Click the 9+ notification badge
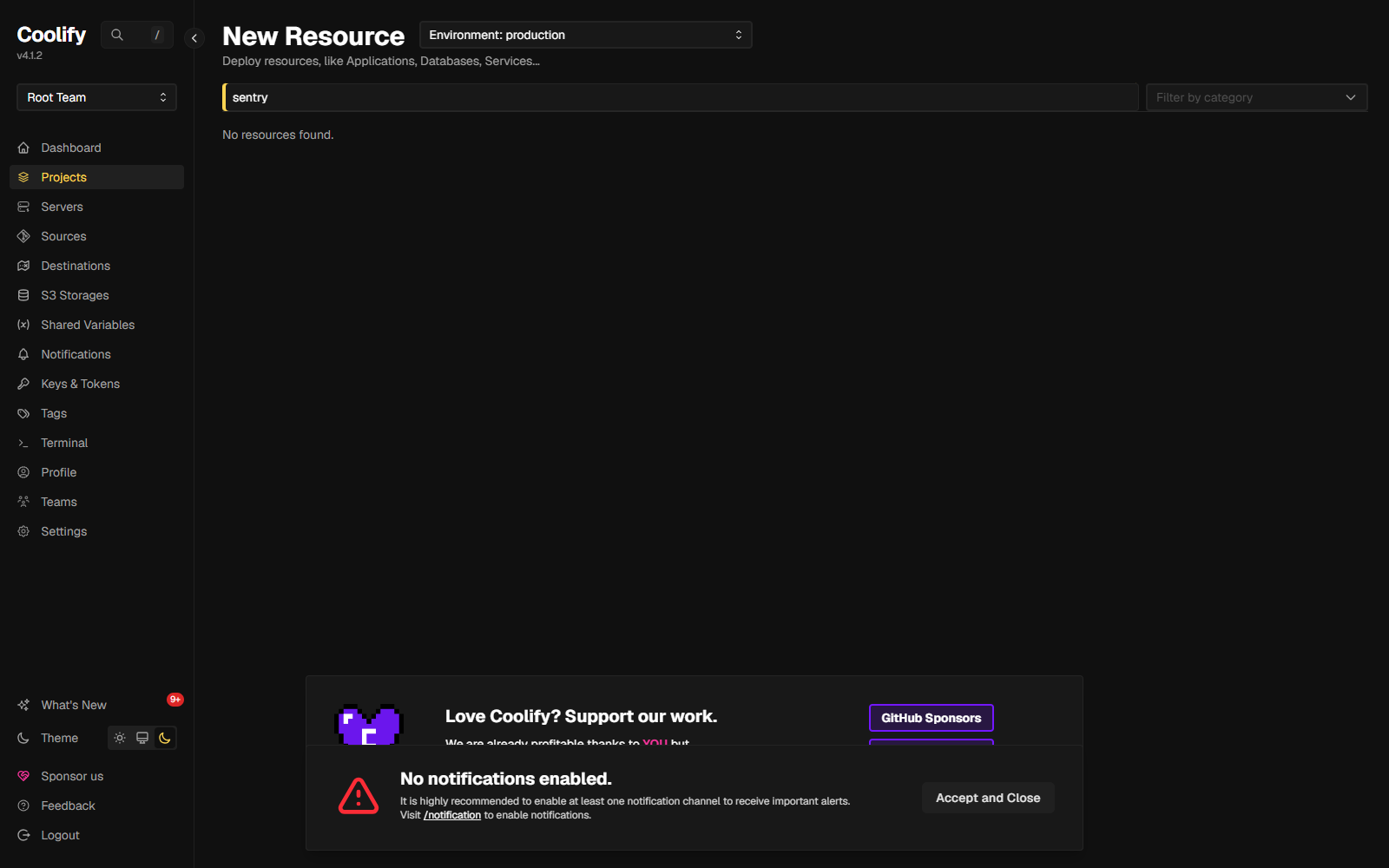 [175, 700]
